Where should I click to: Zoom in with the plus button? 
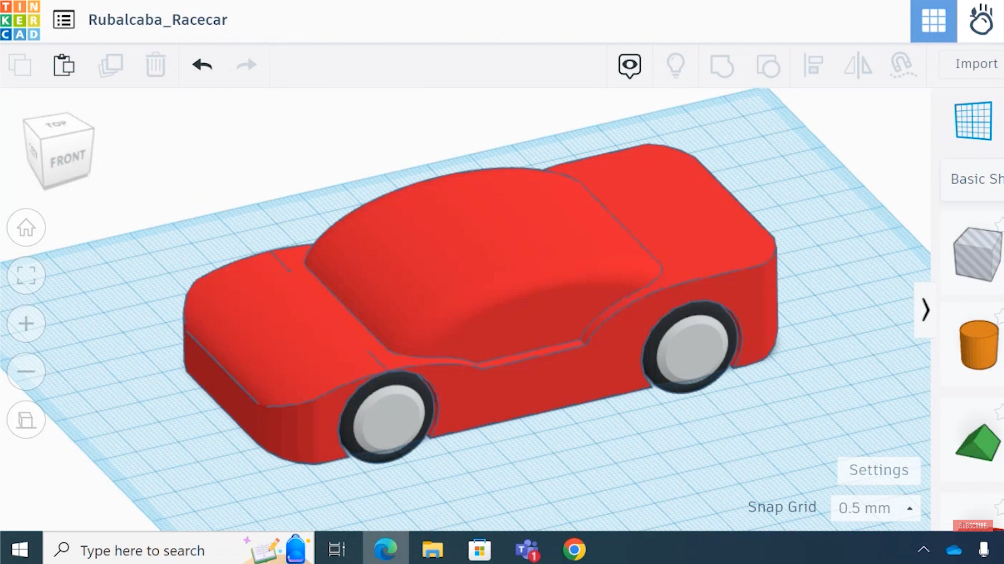(x=26, y=323)
